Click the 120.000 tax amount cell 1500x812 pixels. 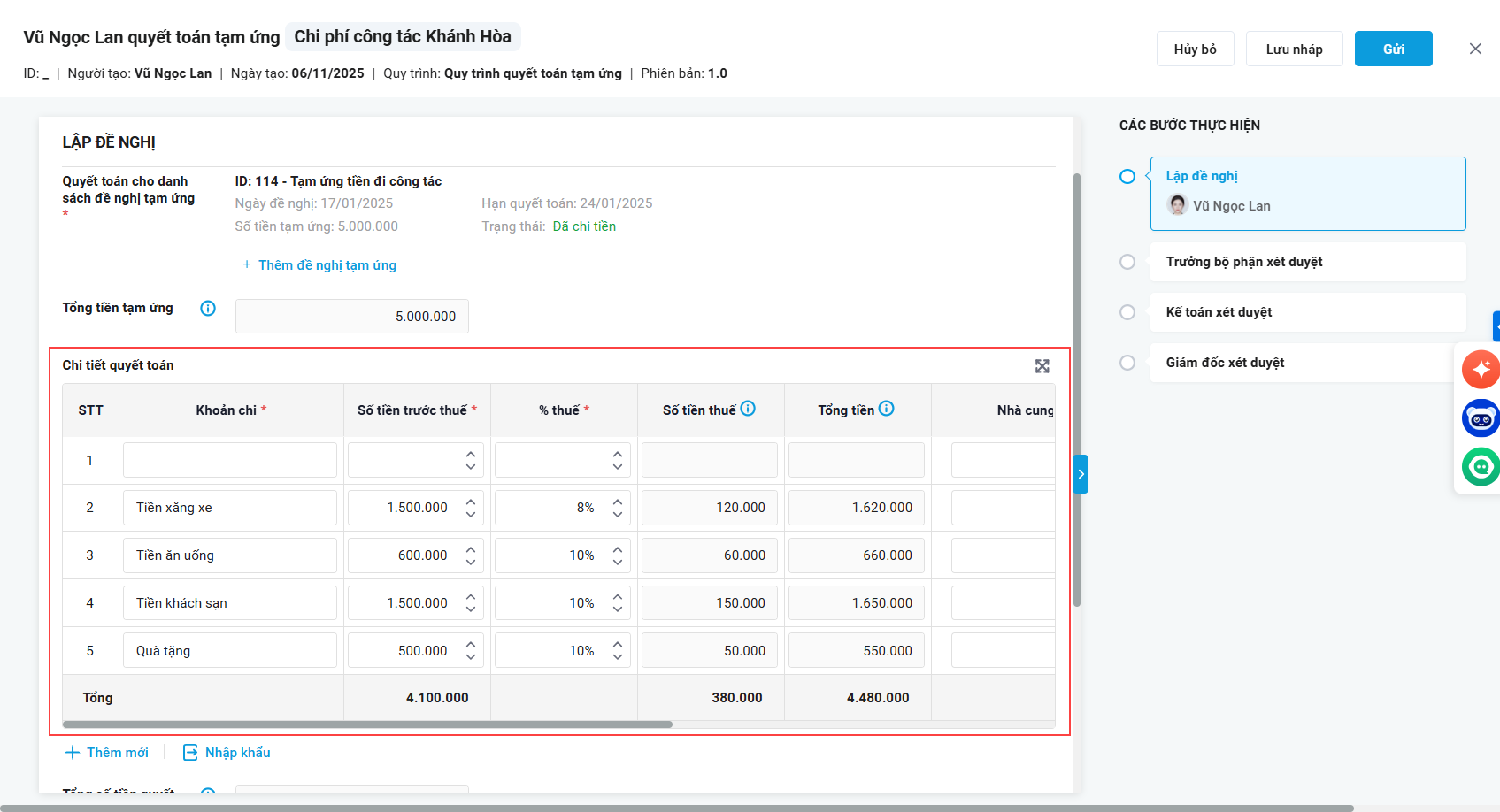[710, 508]
